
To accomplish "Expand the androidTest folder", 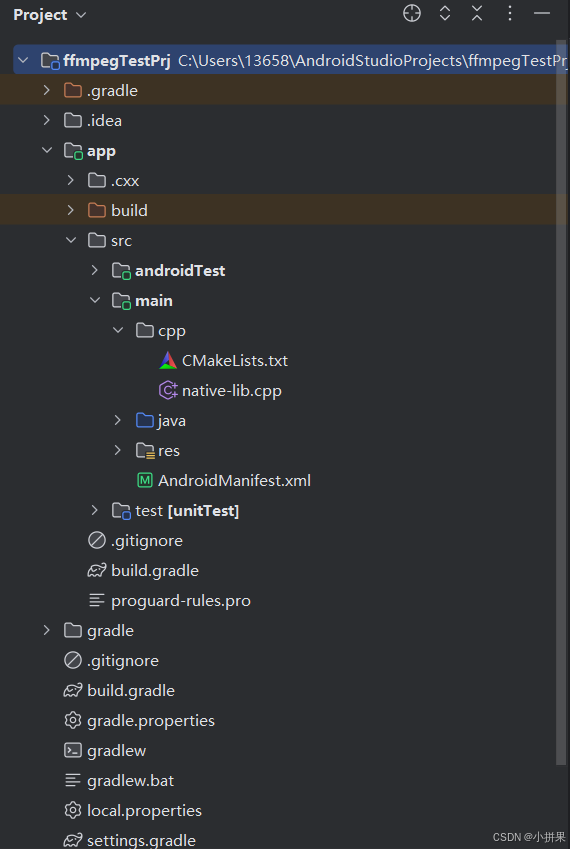I will 94,270.
